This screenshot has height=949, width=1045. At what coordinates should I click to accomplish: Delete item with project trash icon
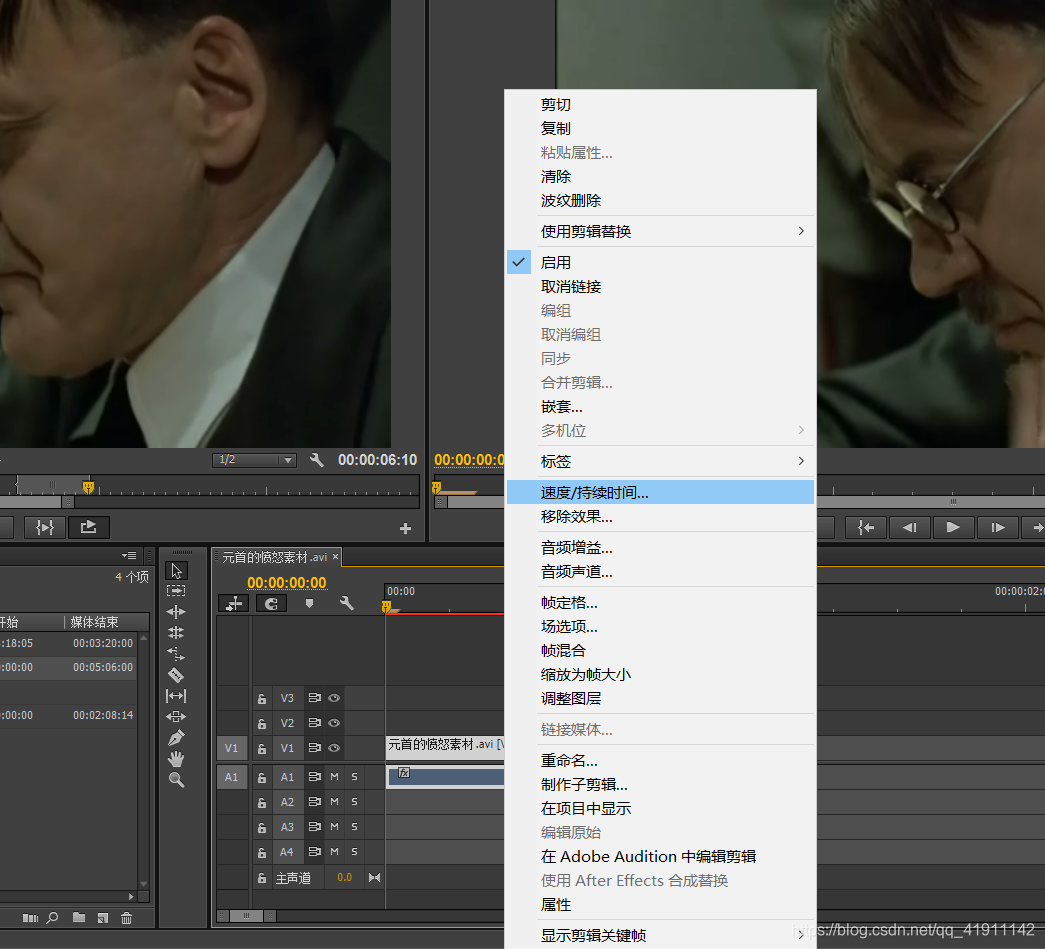pos(127,918)
